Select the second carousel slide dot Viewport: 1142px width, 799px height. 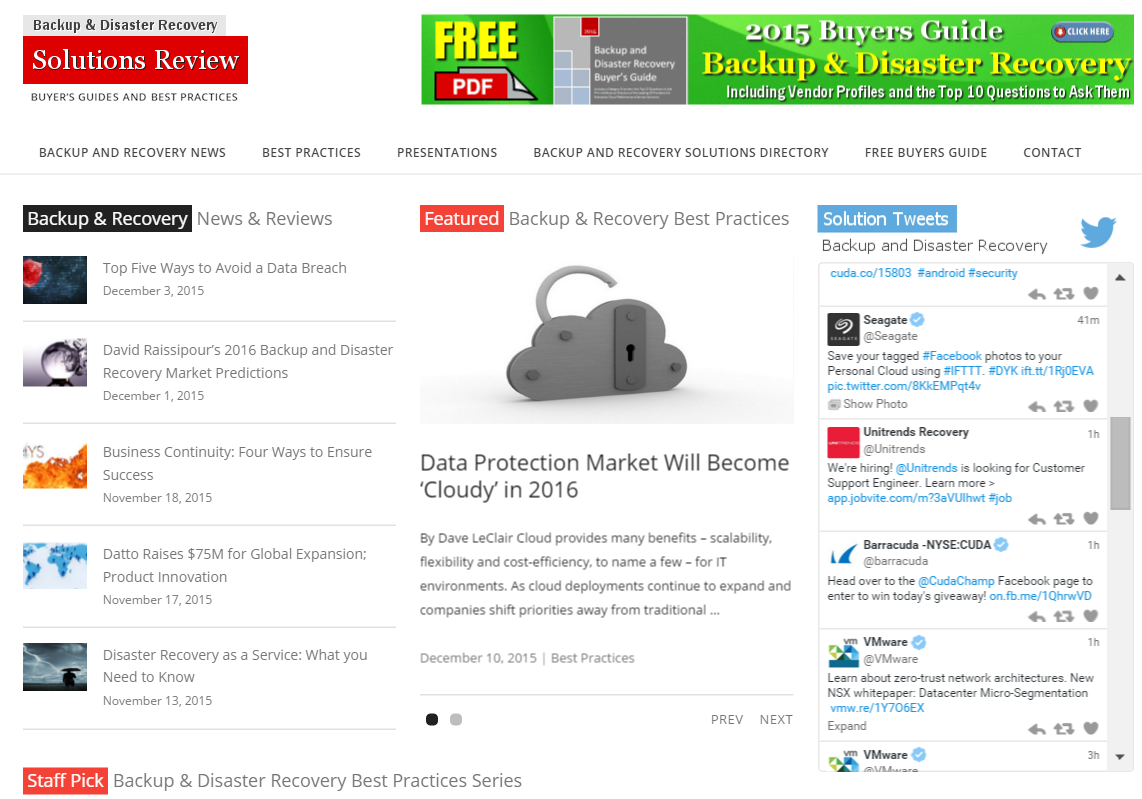coord(456,720)
